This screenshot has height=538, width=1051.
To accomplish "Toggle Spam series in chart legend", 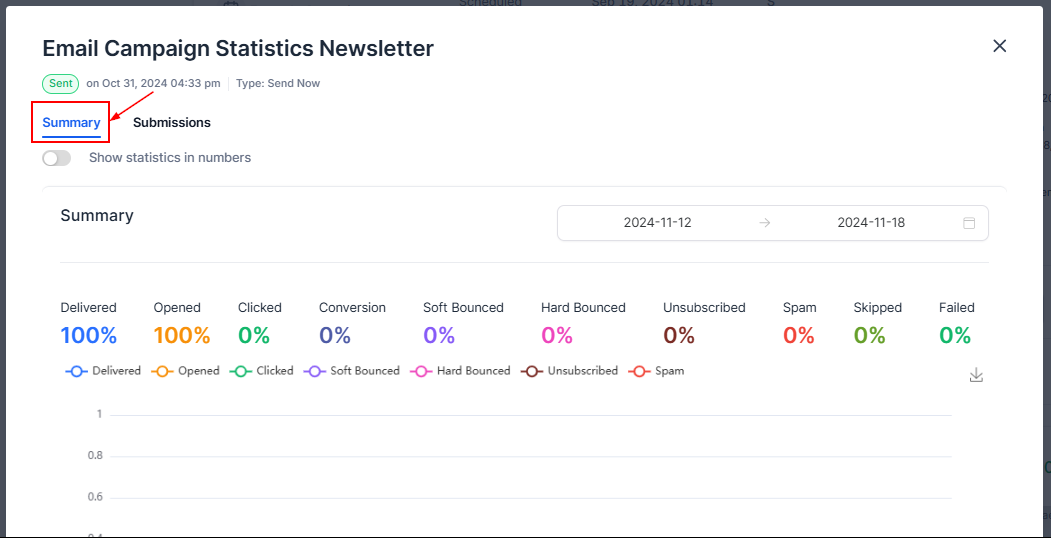I will (x=656, y=371).
